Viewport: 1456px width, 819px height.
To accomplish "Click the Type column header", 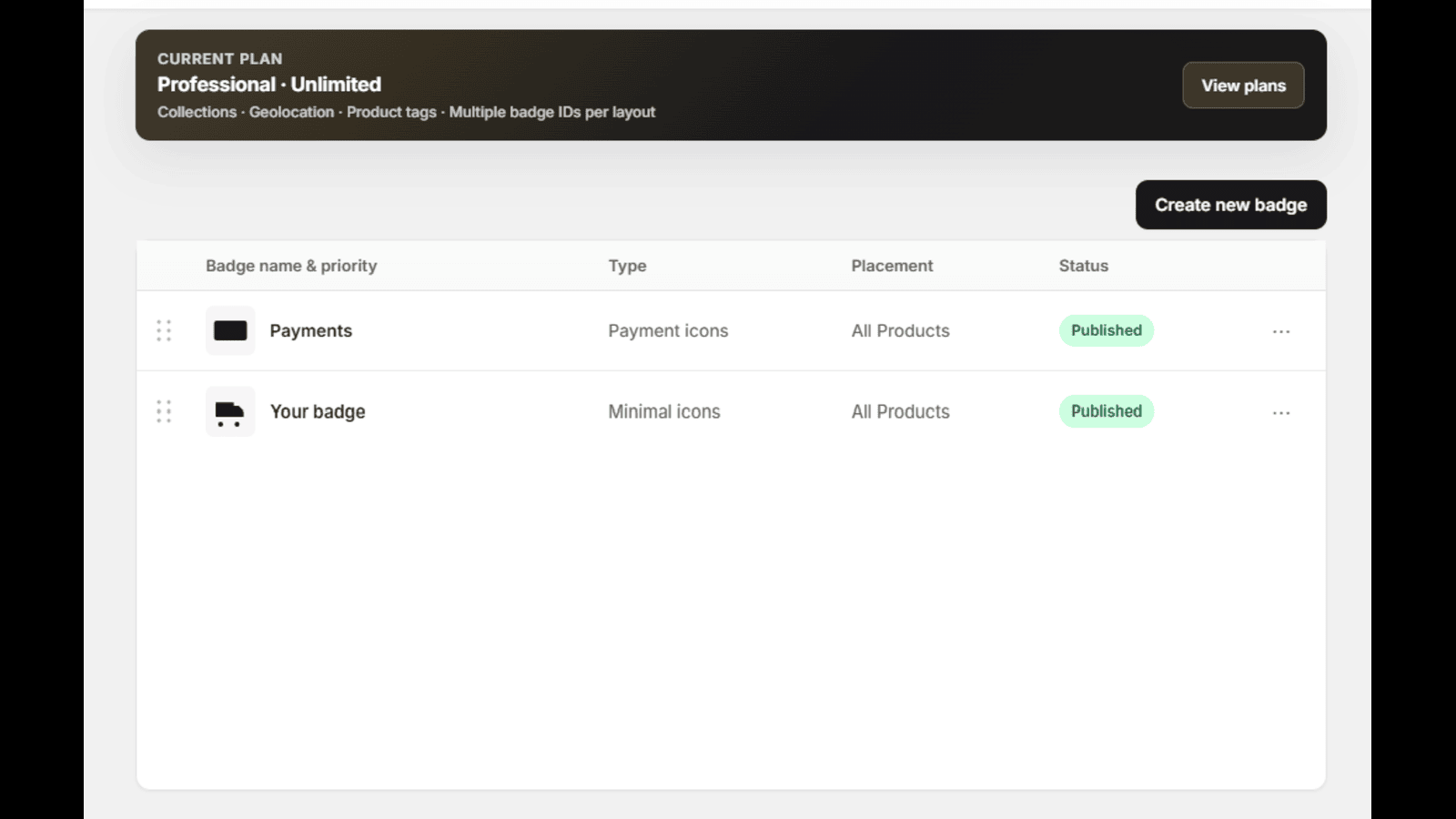I will [627, 266].
